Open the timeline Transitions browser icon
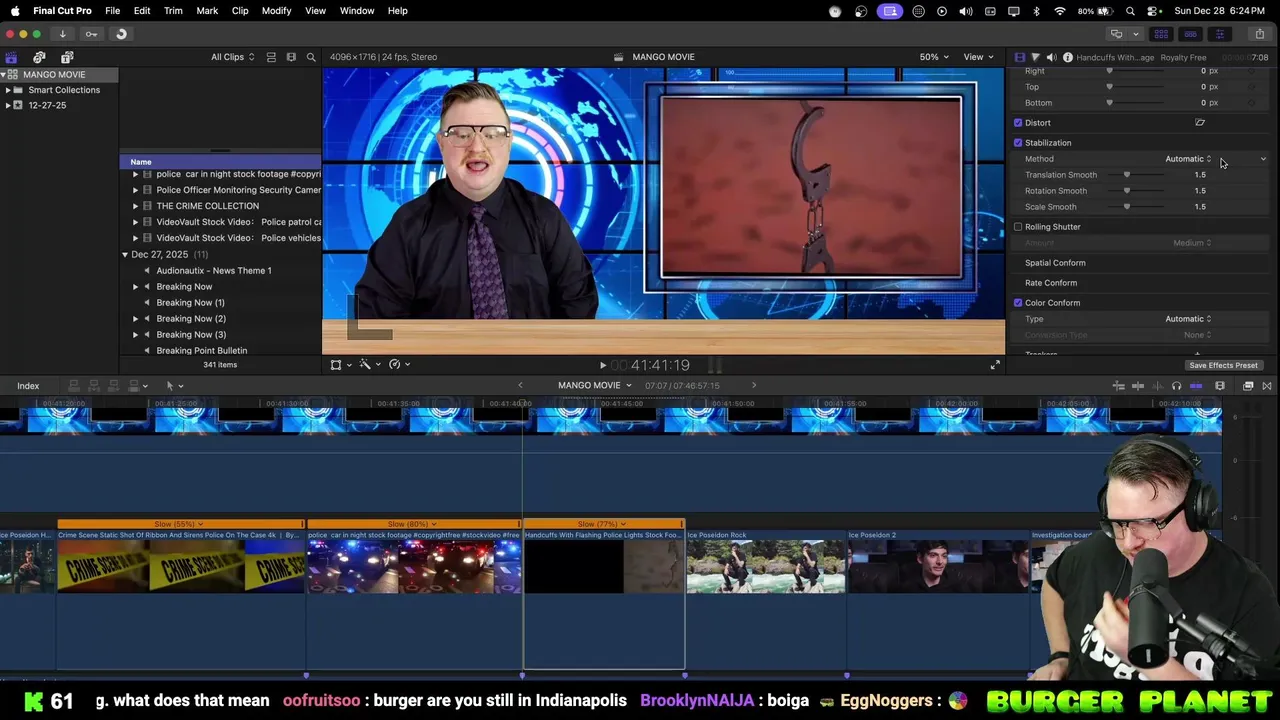This screenshot has height=720, width=1280. point(1267,386)
